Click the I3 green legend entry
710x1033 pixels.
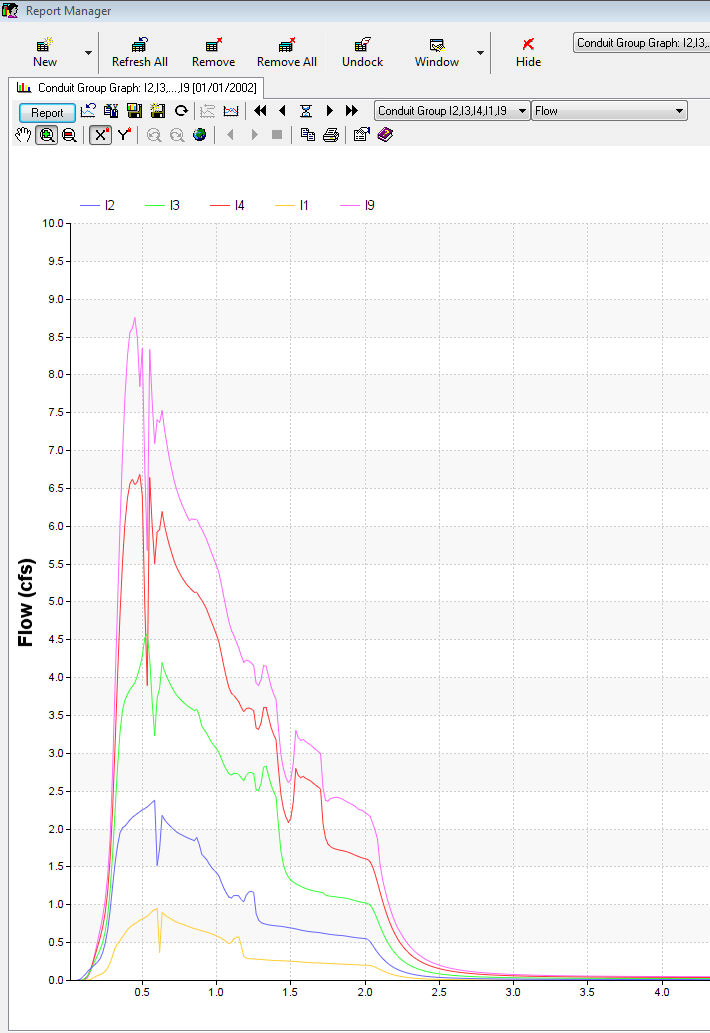tap(164, 205)
